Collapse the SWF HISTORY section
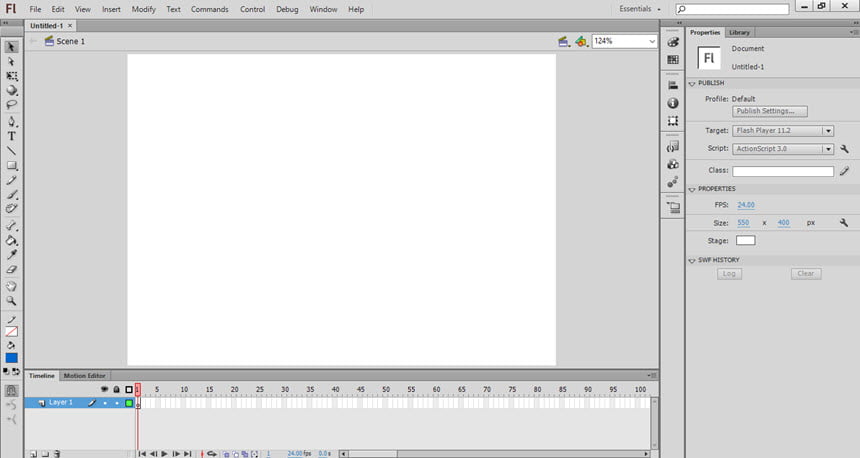The image size is (860, 458). [692, 261]
